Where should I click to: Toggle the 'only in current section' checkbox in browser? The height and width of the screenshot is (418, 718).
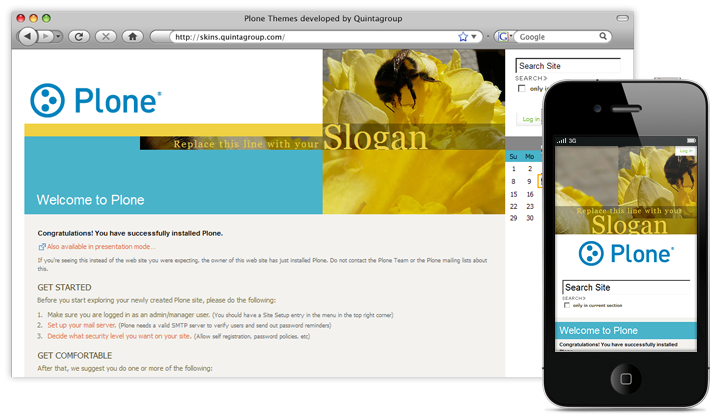(522, 88)
